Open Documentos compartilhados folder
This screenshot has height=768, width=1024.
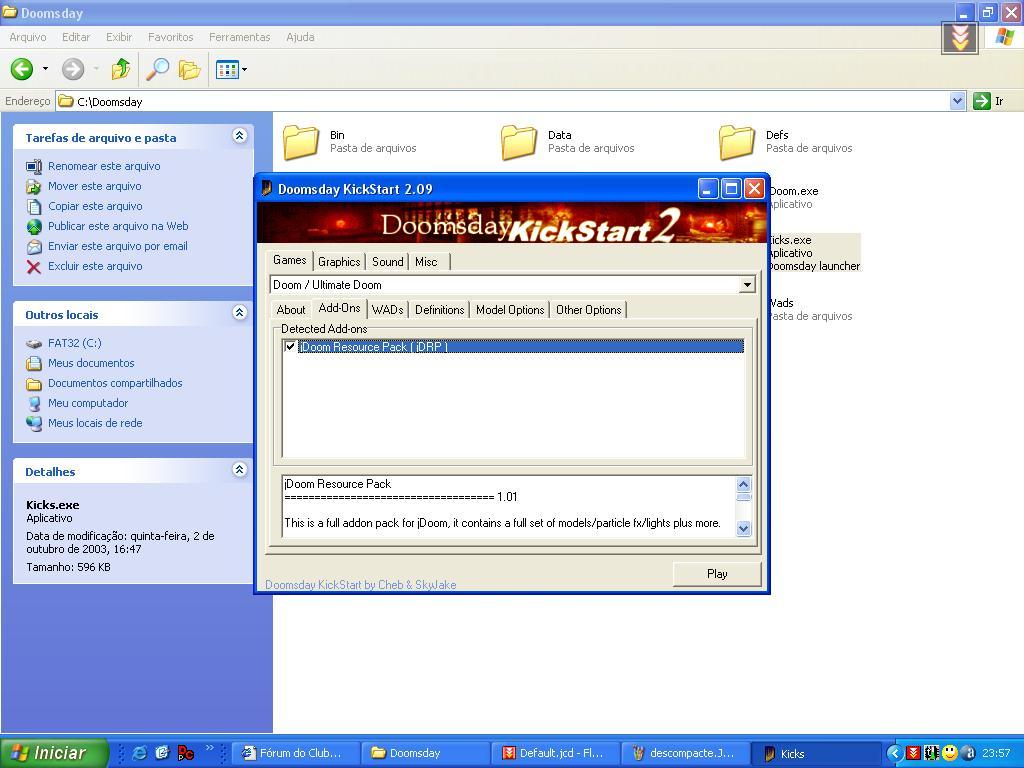click(x=115, y=383)
